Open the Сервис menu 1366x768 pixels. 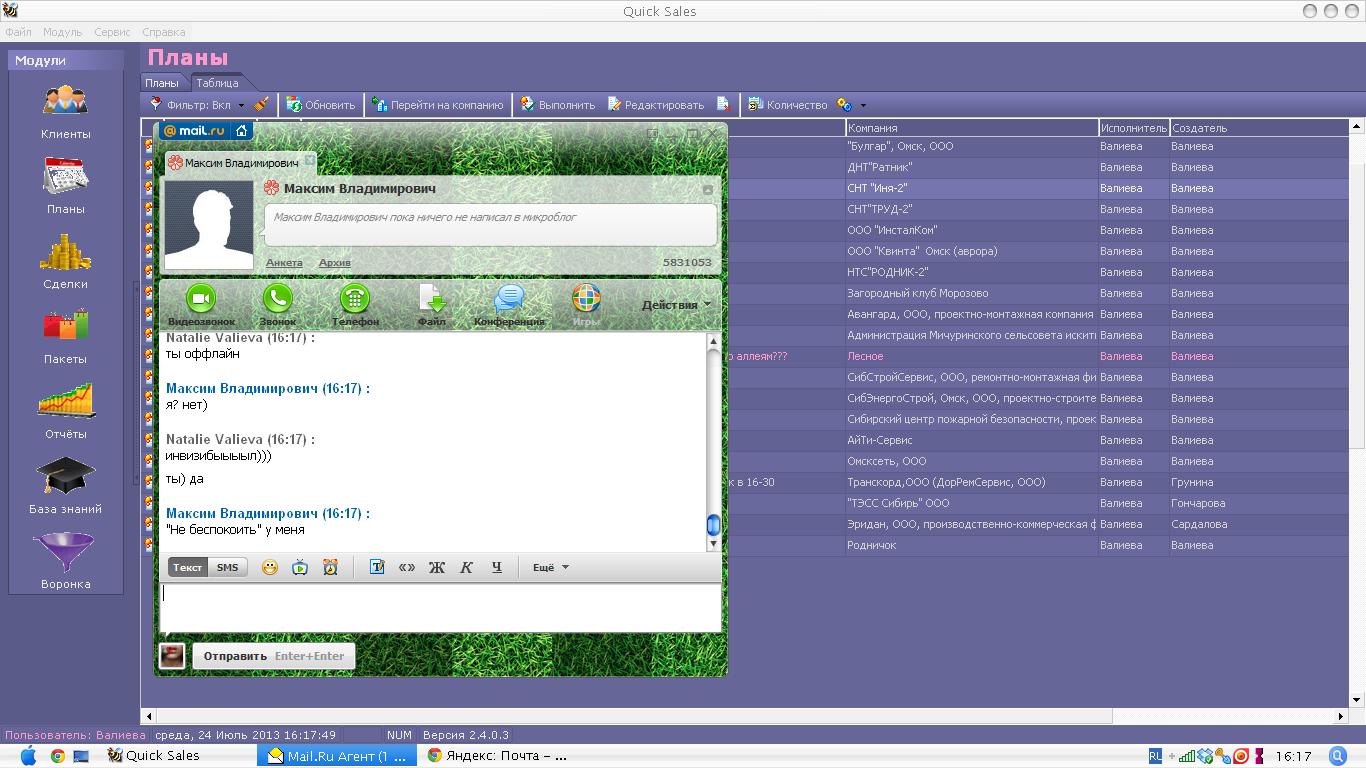pos(113,32)
